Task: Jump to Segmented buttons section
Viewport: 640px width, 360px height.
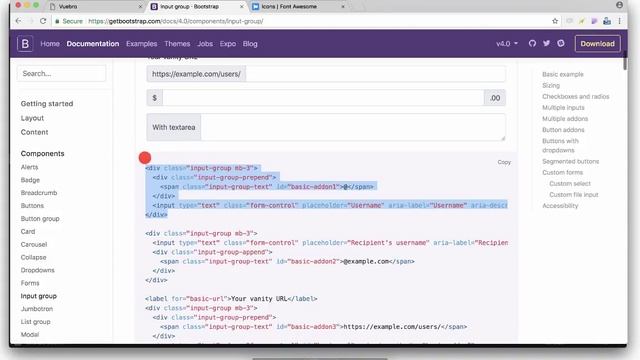Action: [x=571, y=161]
